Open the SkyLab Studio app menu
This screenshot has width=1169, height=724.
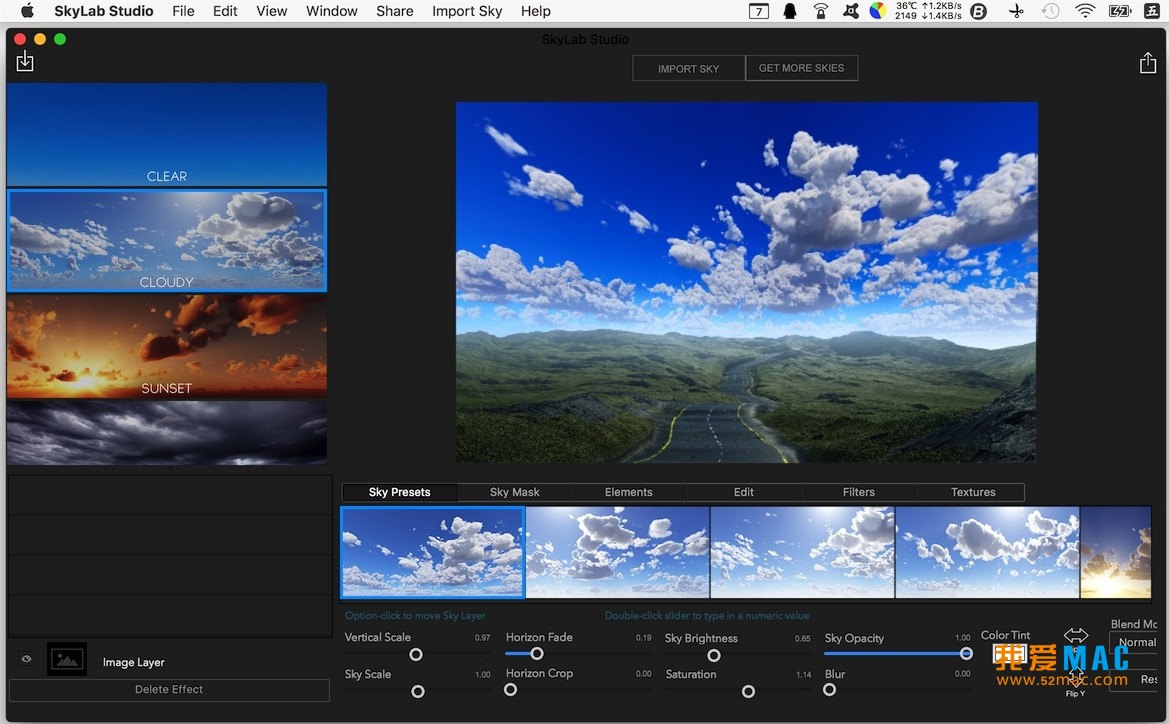coord(104,10)
